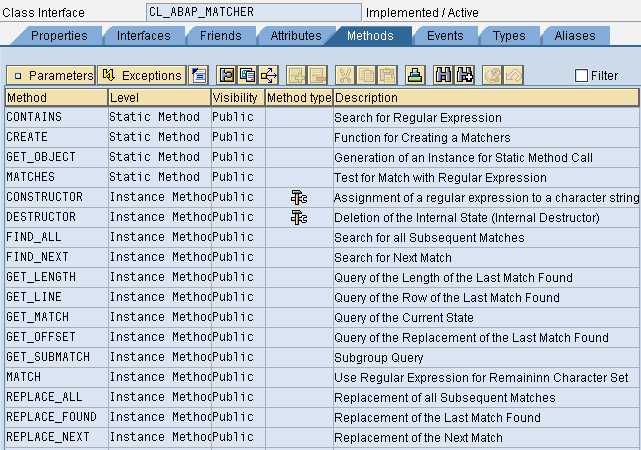This screenshot has height=450, width=641.
Task: Select the REPLACE_ALL method cell
Action: point(56,397)
